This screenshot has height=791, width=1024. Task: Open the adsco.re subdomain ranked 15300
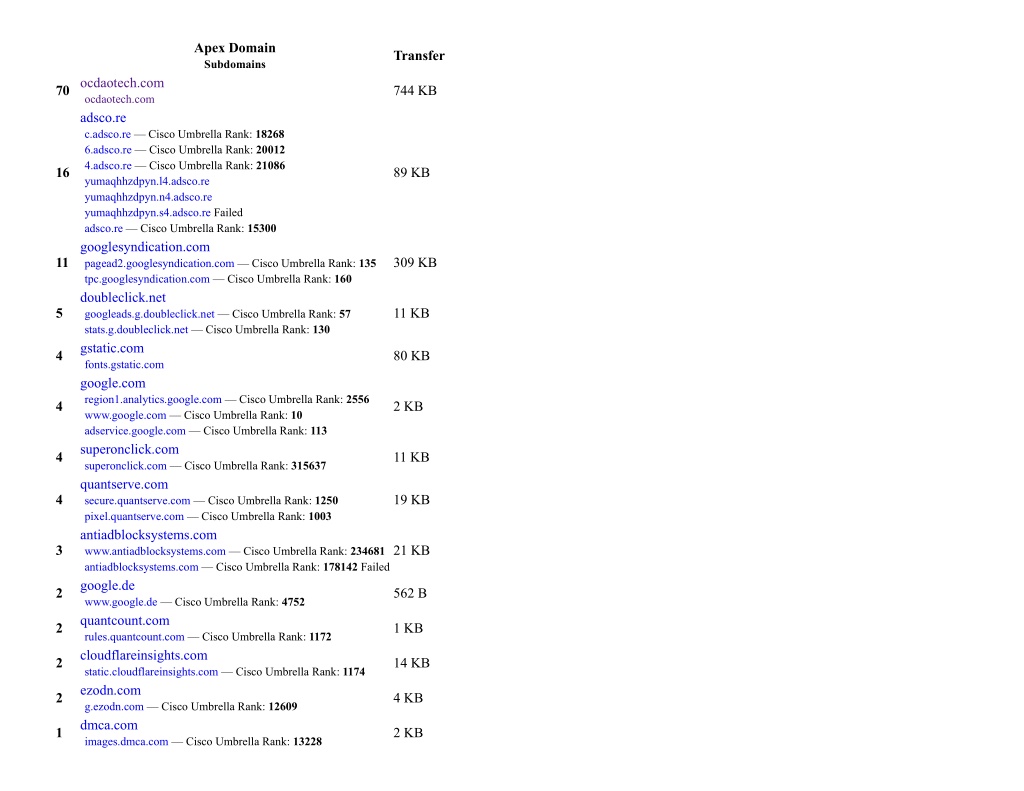[x=103, y=228]
